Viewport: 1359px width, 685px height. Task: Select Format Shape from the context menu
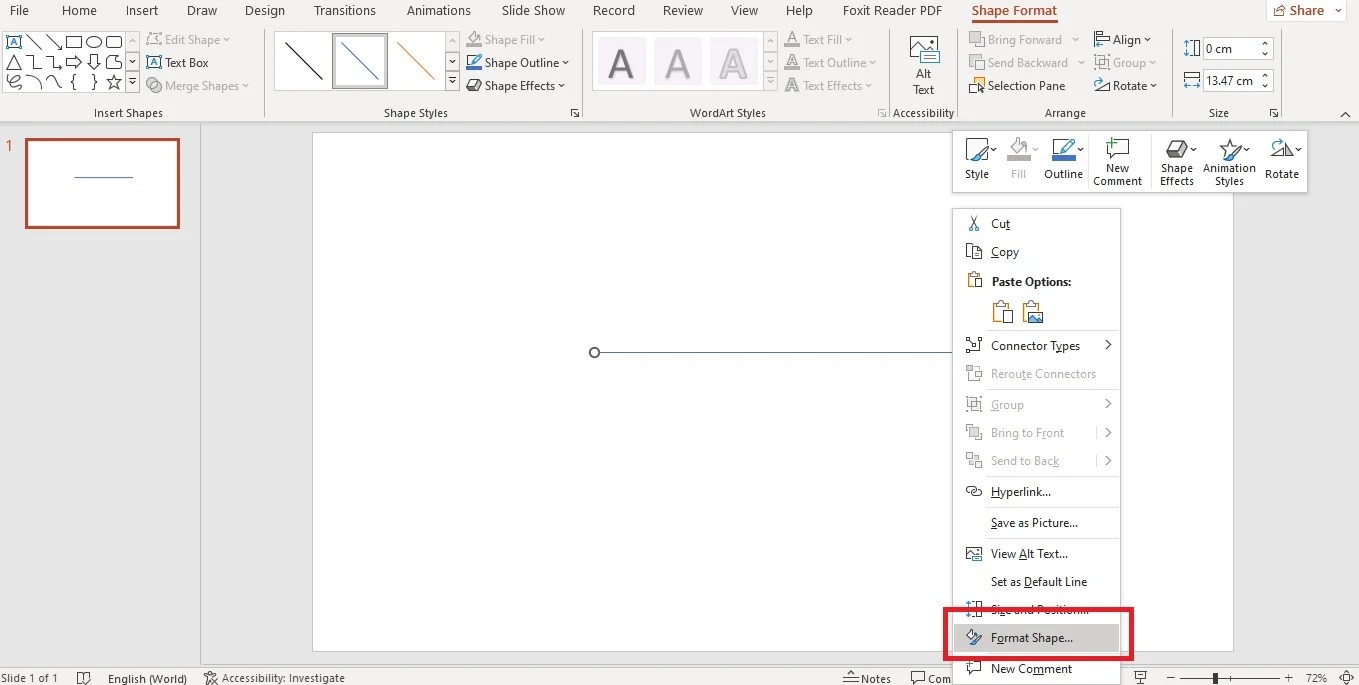1032,637
